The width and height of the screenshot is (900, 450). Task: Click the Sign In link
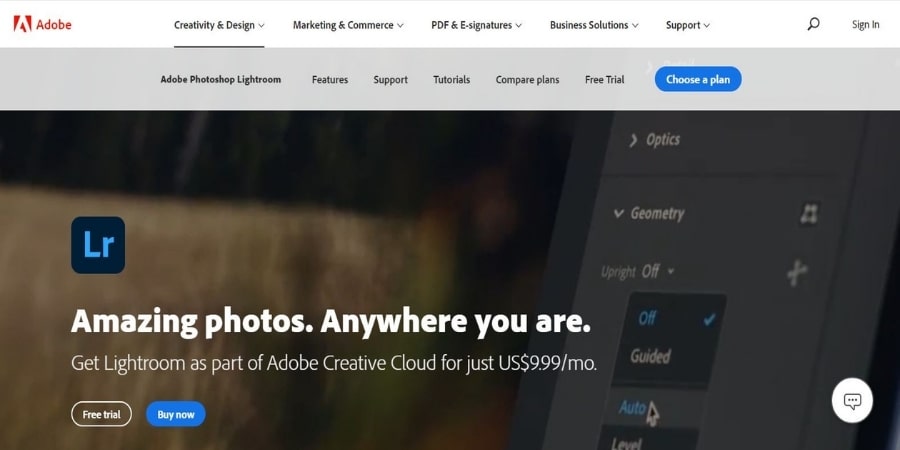coord(866,25)
